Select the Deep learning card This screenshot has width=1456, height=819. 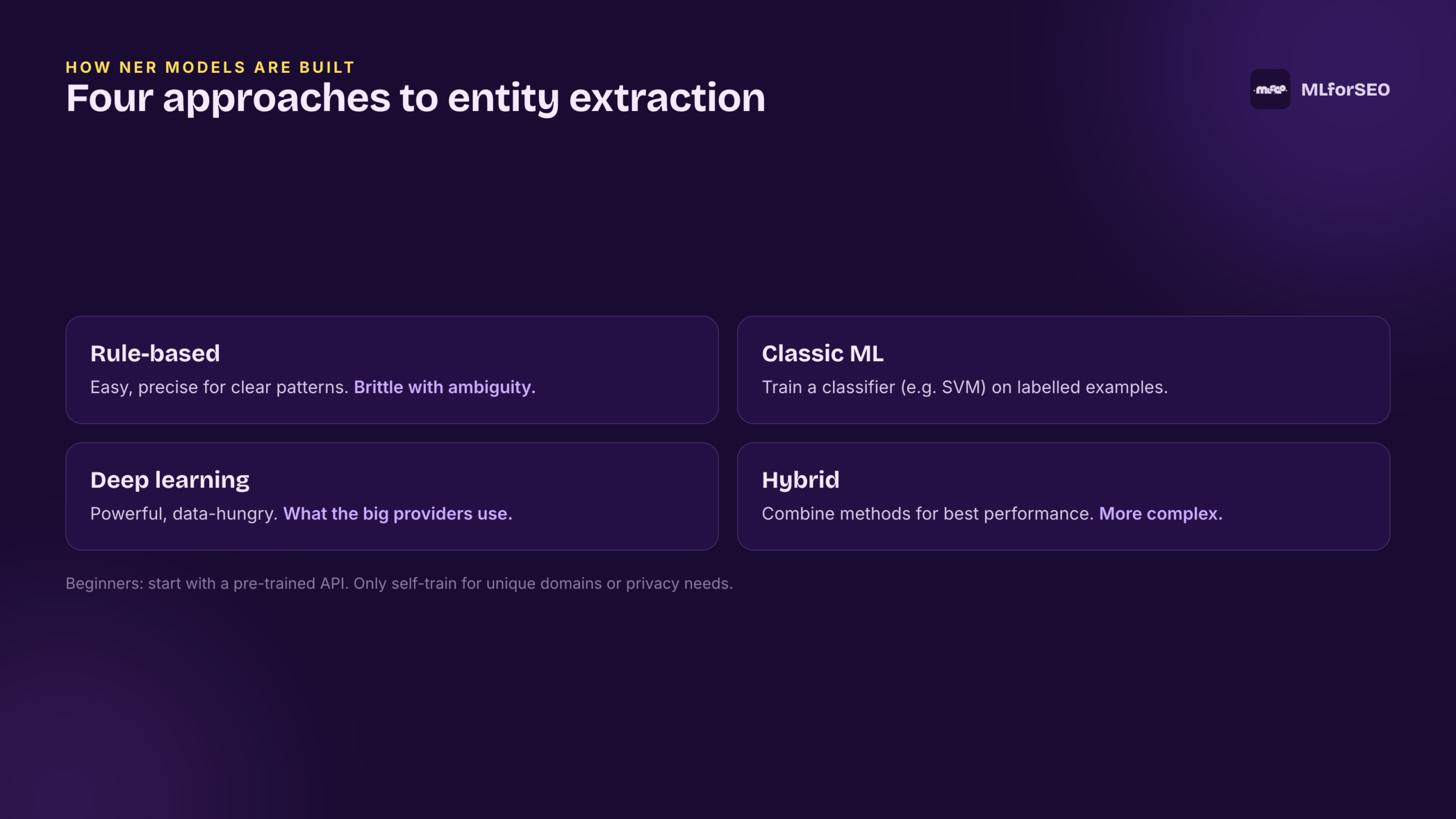[392, 497]
